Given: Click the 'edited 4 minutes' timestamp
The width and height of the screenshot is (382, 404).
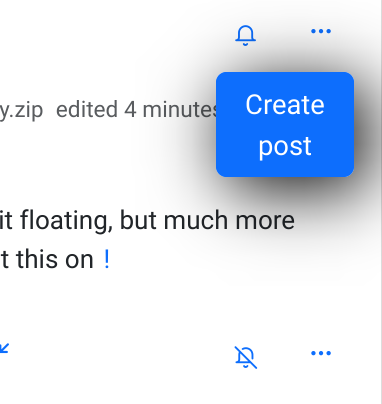Looking at the screenshot, I should (137, 109).
